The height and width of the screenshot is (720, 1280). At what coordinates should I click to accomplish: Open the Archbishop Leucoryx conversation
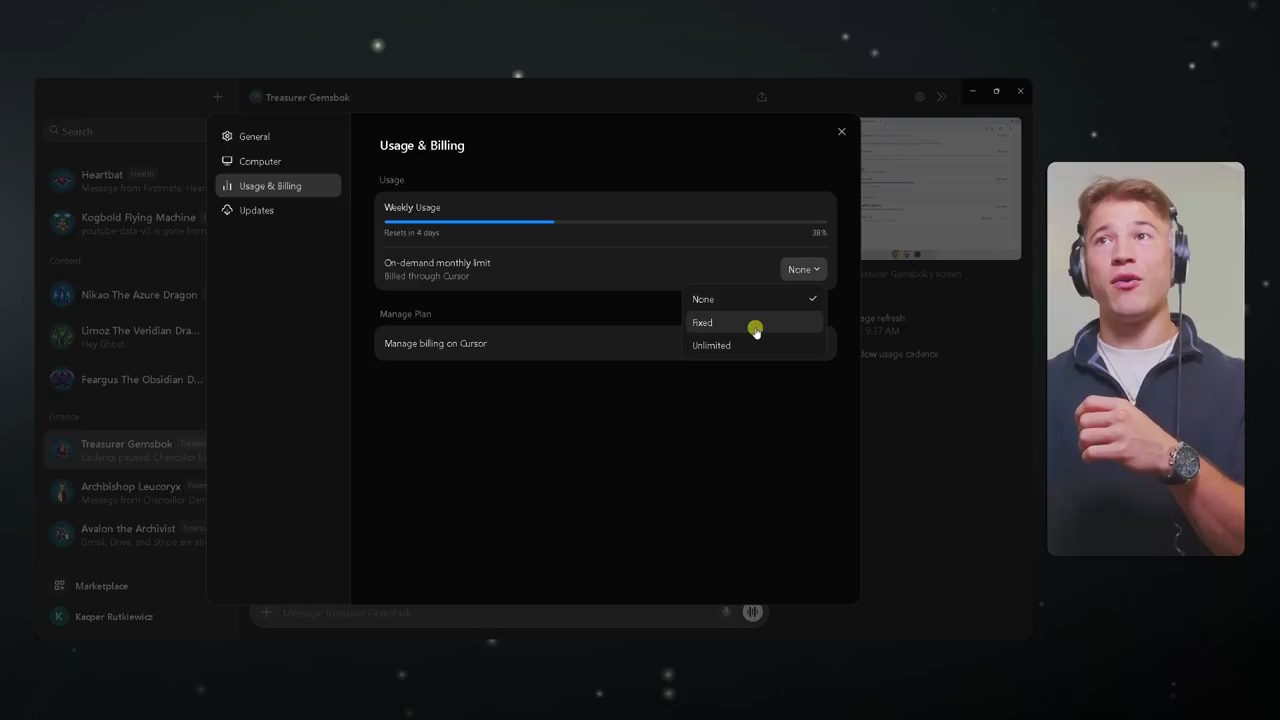click(125, 492)
